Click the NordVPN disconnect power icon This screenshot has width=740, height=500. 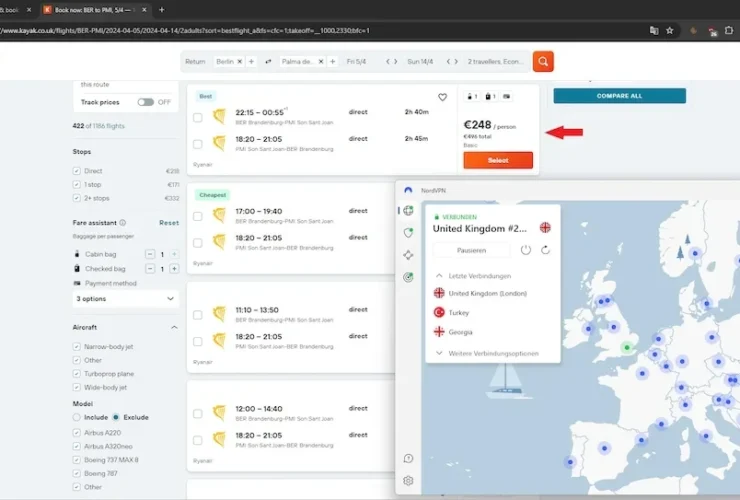point(526,250)
